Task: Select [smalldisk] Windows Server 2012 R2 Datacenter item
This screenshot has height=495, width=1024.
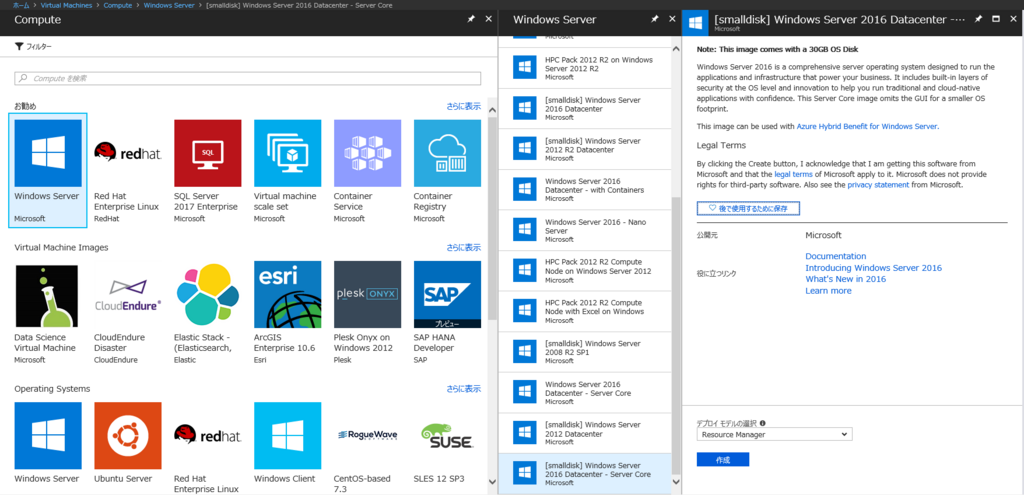Action: click(585, 149)
